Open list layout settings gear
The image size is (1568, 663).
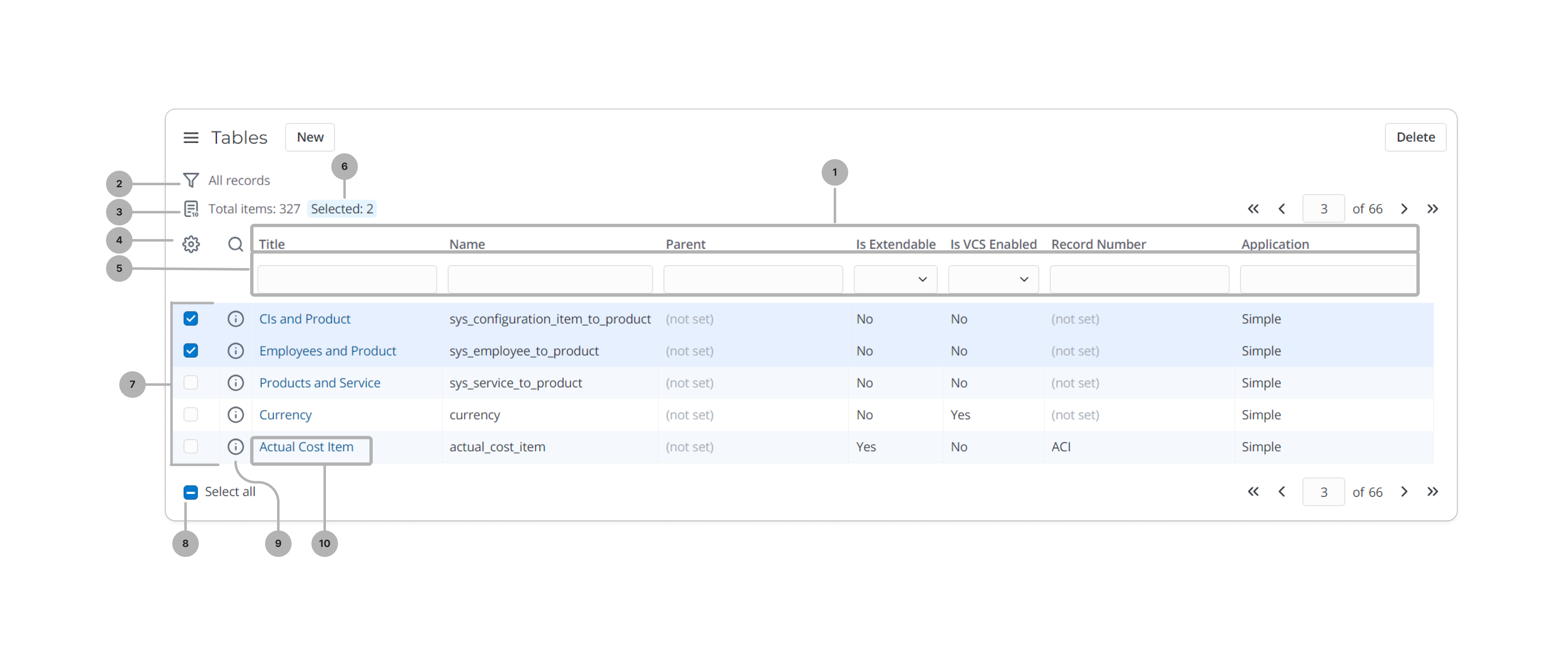point(191,244)
